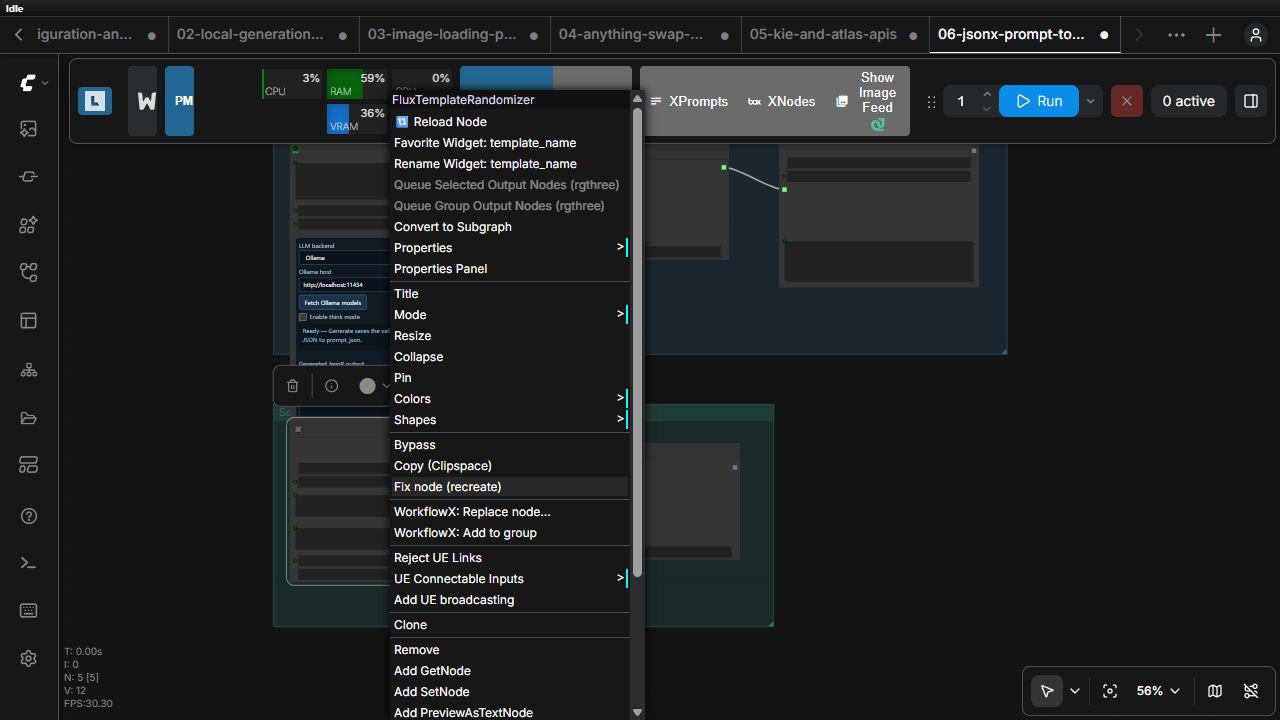The width and height of the screenshot is (1280, 720).
Task: Open the help question-mark icon
Action: 28,516
